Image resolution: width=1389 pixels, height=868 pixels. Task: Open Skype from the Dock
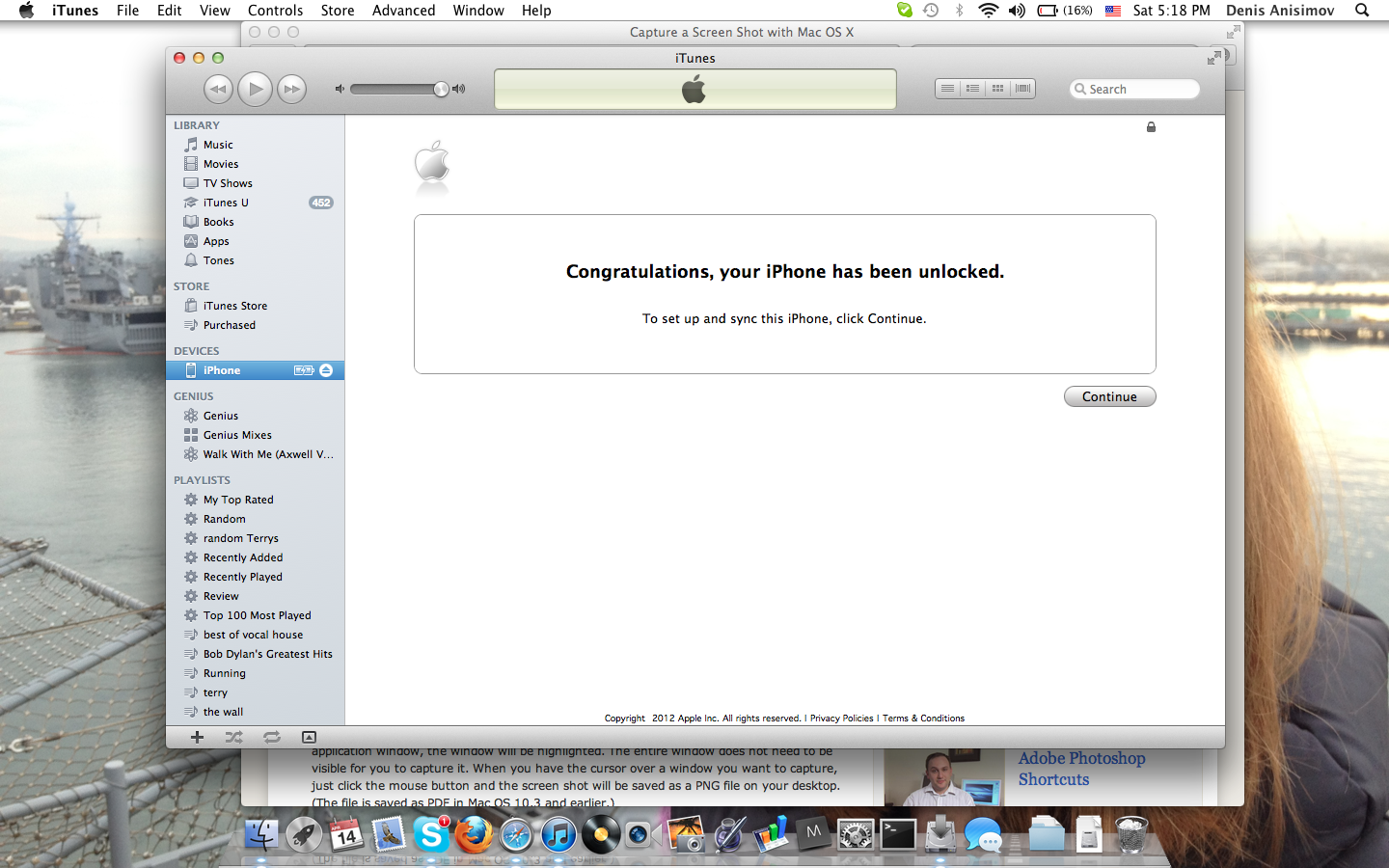431,834
